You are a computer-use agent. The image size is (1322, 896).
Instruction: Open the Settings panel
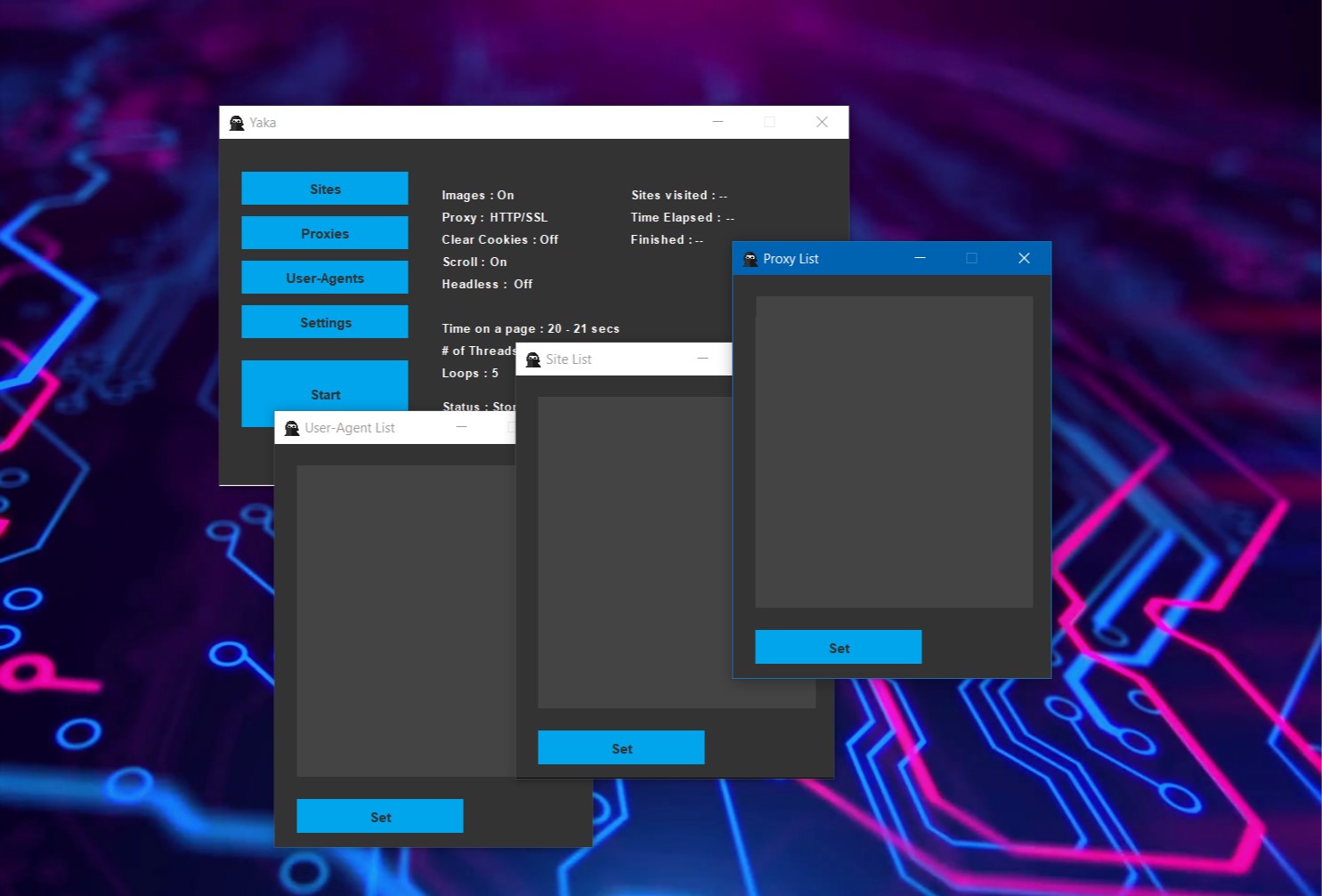pos(325,322)
